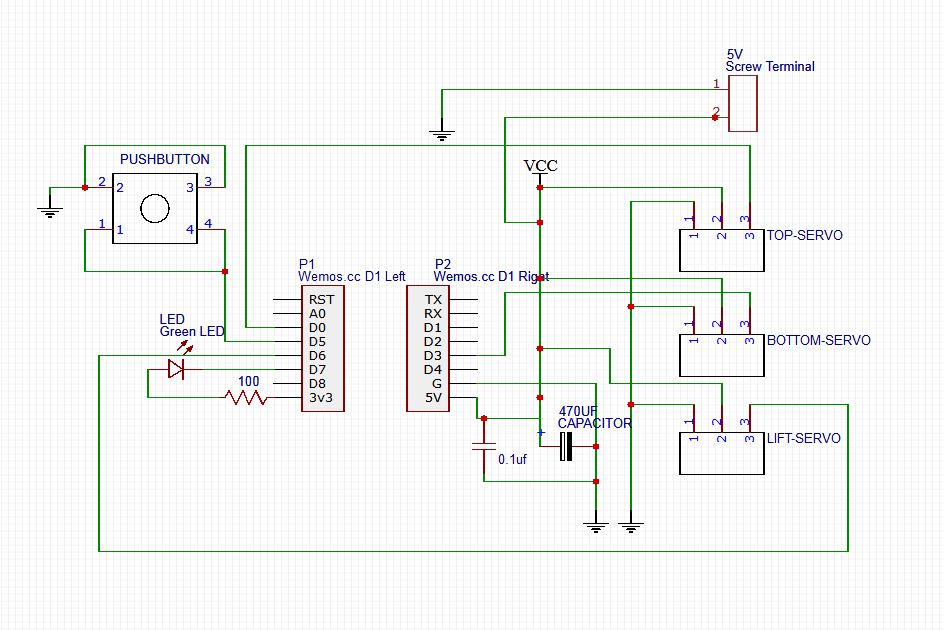Click the VCC power symbol
Viewport: 944px width, 630px height.
[x=540, y=170]
